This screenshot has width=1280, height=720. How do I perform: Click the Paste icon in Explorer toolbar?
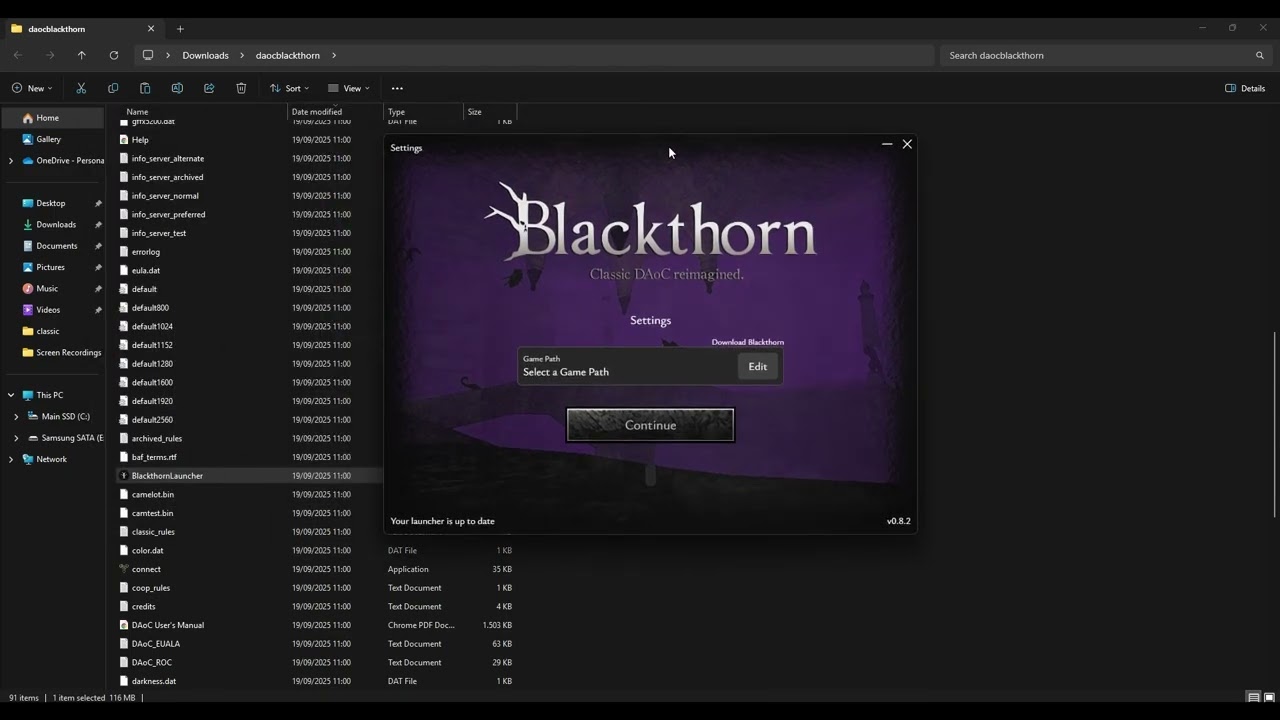[x=145, y=88]
